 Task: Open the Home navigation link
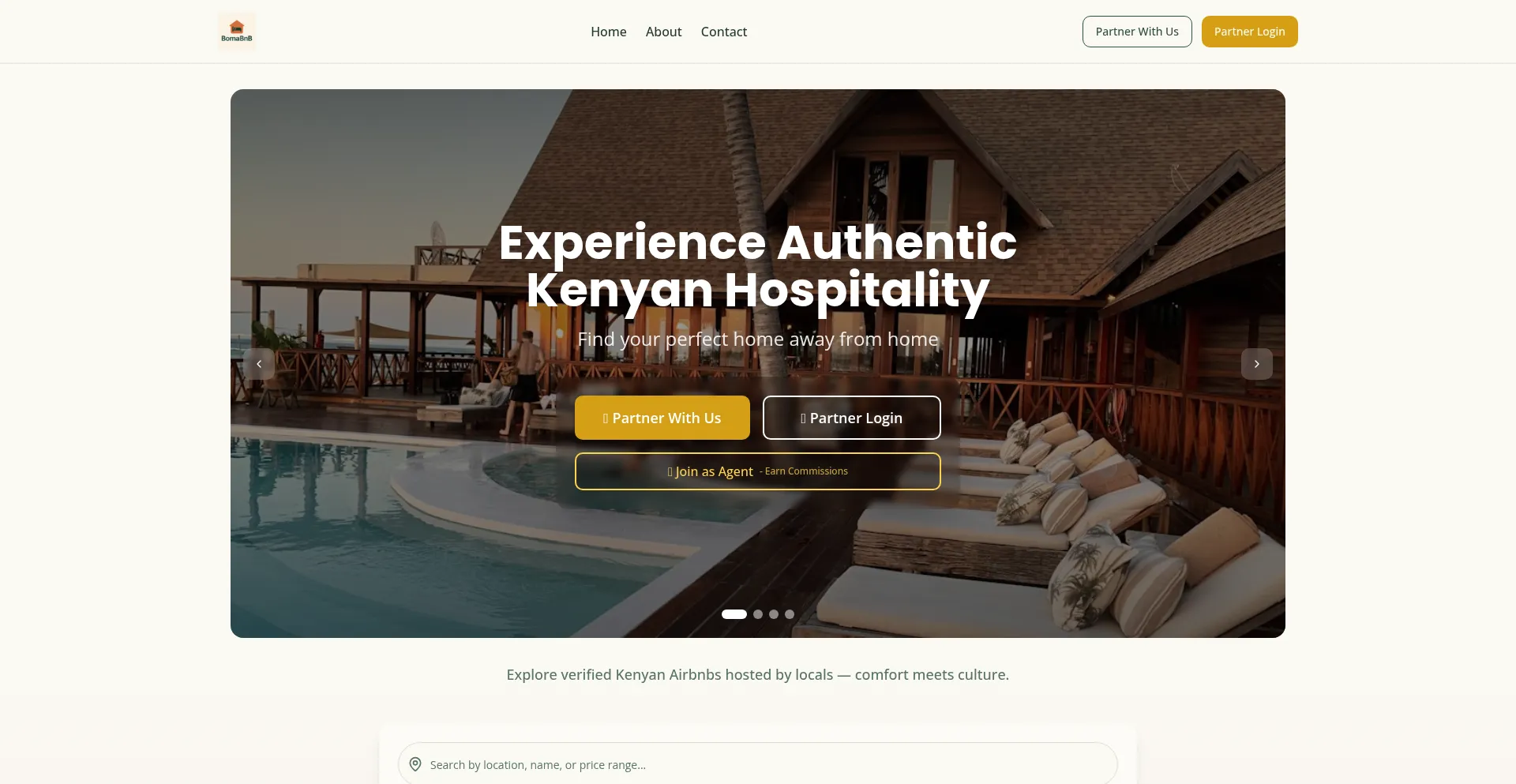click(609, 32)
